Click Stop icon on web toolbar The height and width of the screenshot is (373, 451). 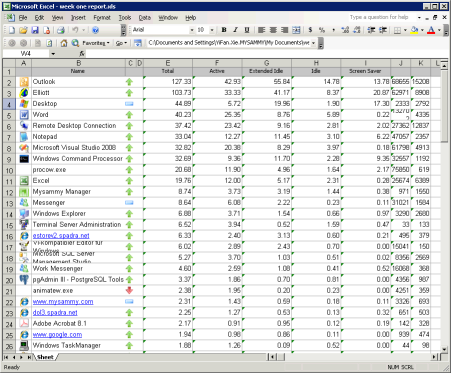pyautogui.click(x=38, y=43)
